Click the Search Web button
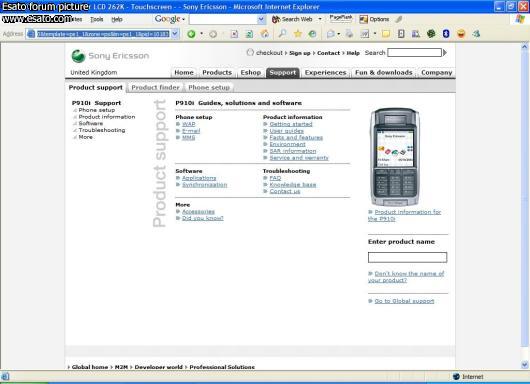 point(293,19)
